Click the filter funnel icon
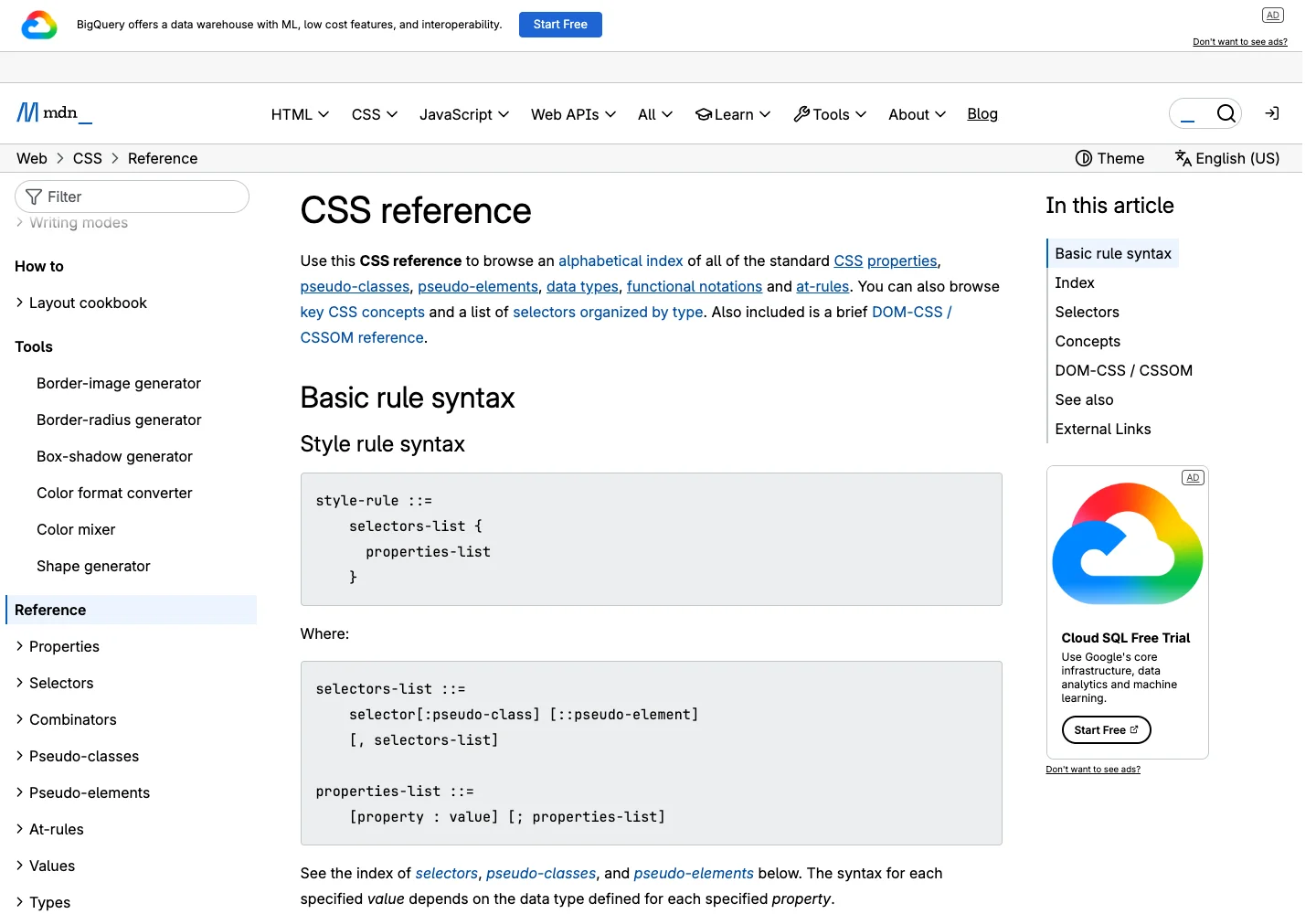This screenshot has width=1316, height=914. tap(34, 197)
